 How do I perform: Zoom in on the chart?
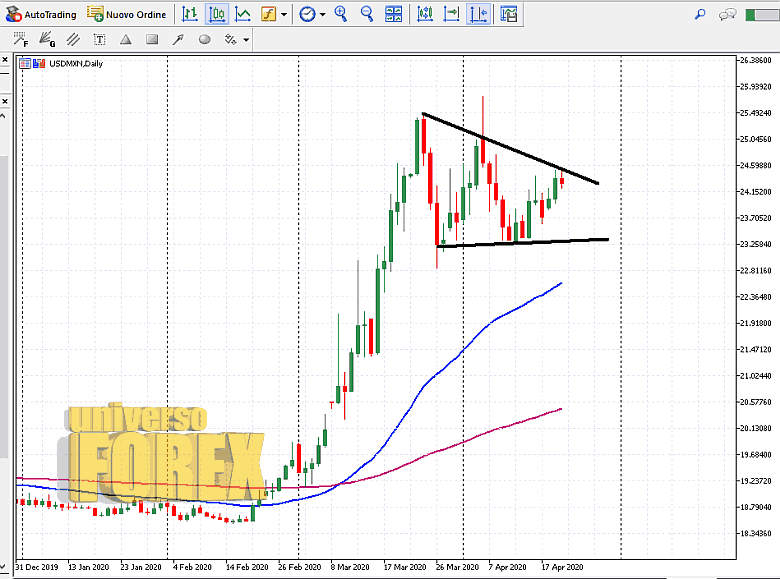(x=341, y=14)
